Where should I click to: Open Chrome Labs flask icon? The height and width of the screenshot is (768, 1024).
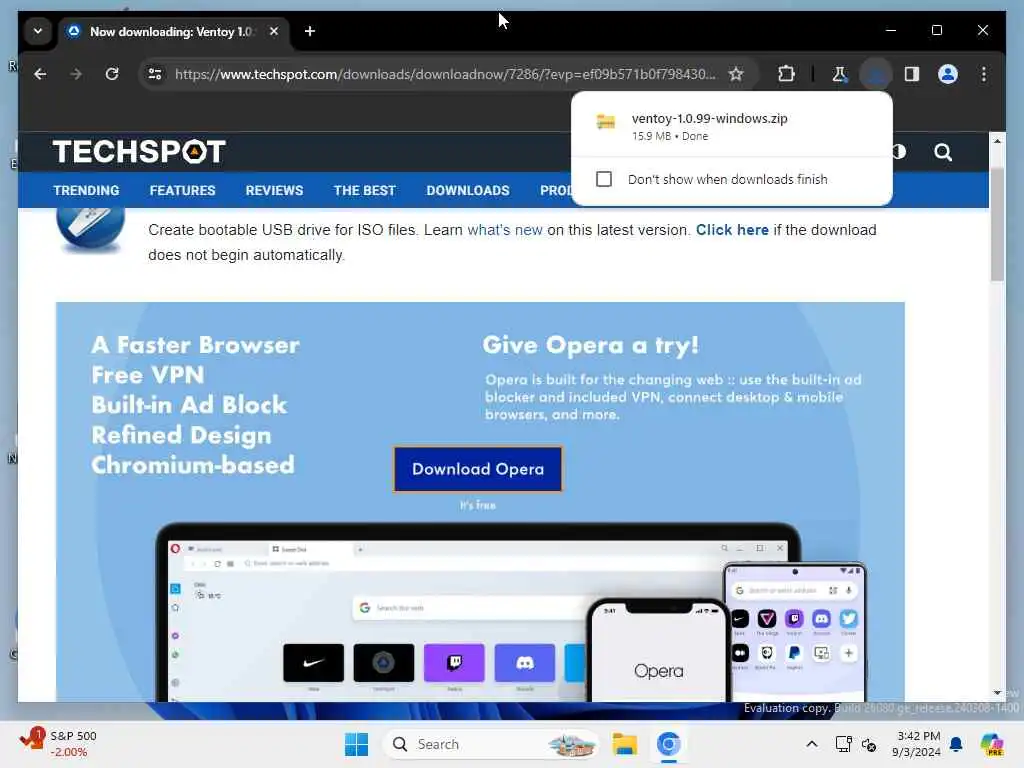tap(839, 74)
